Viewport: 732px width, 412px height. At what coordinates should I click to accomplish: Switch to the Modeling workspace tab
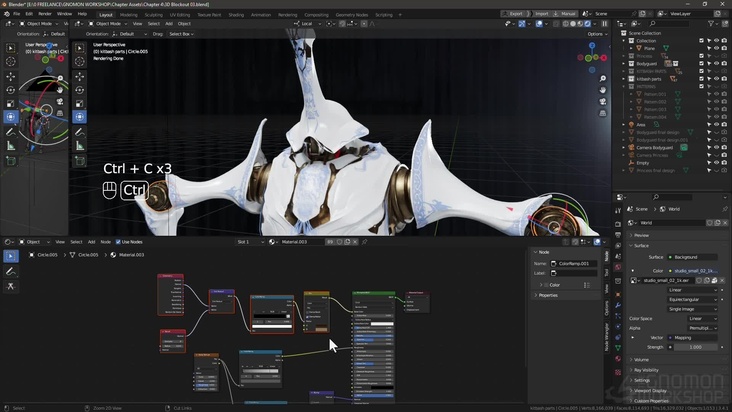129,15
